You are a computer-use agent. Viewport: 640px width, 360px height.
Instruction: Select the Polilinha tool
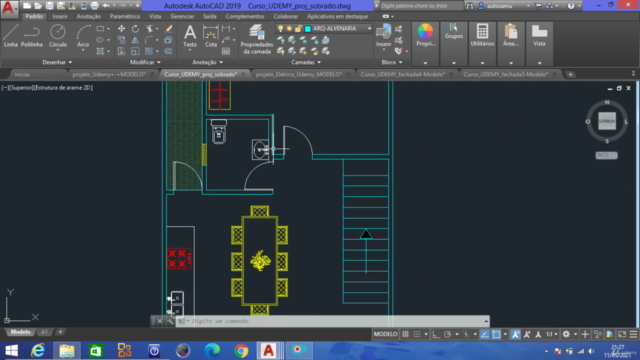[x=31, y=36]
